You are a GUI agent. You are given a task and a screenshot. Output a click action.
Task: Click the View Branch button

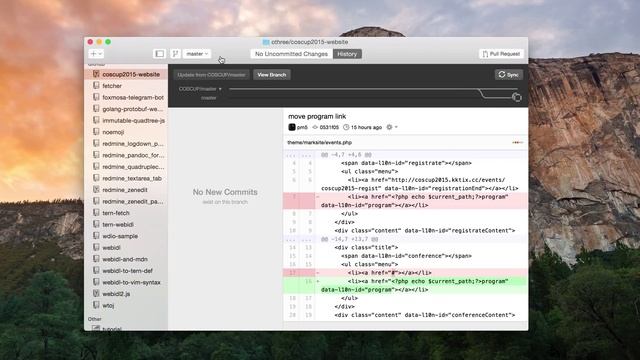272,75
